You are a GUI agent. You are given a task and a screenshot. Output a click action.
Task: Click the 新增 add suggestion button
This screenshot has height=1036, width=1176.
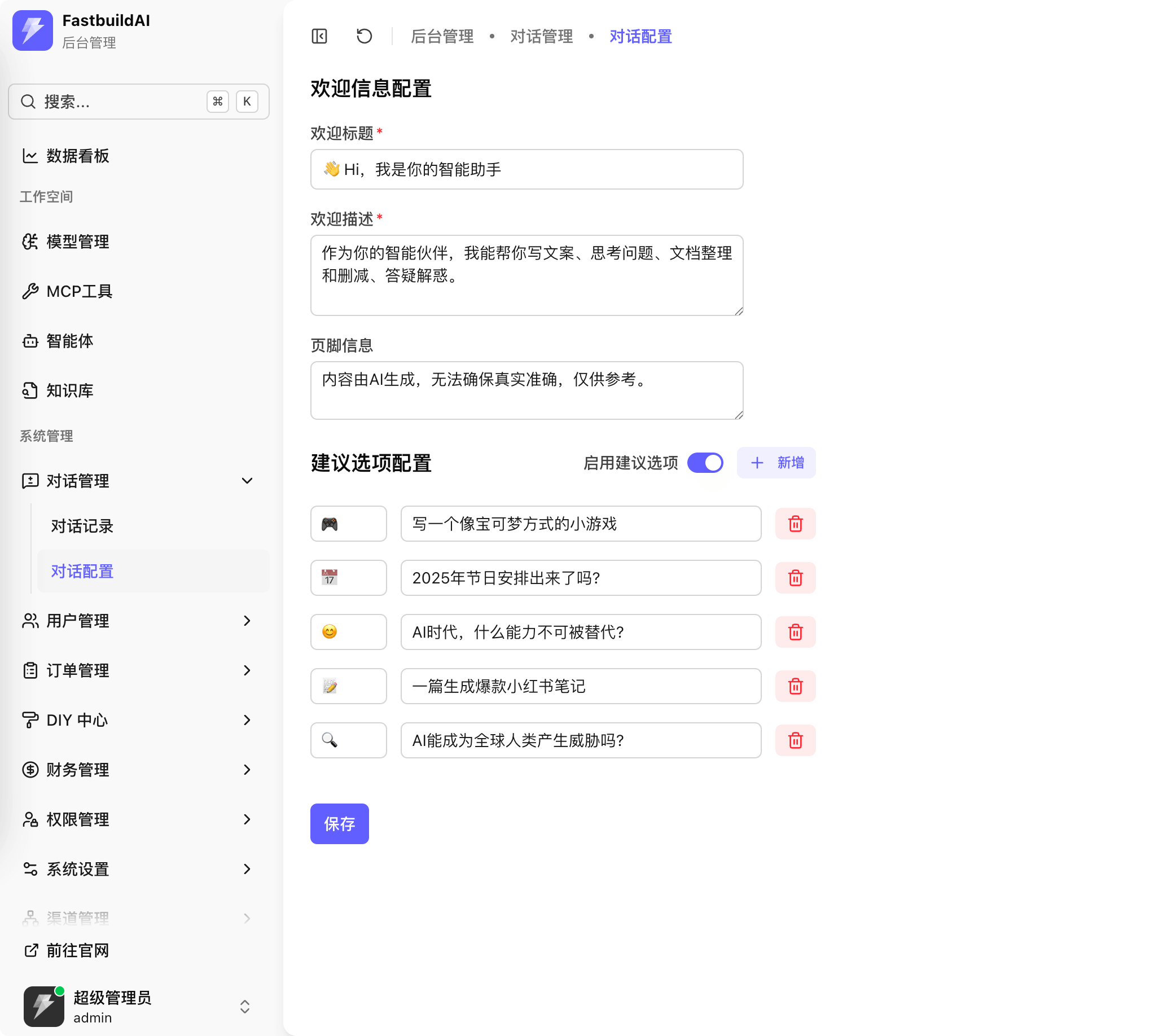[x=776, y=463]
